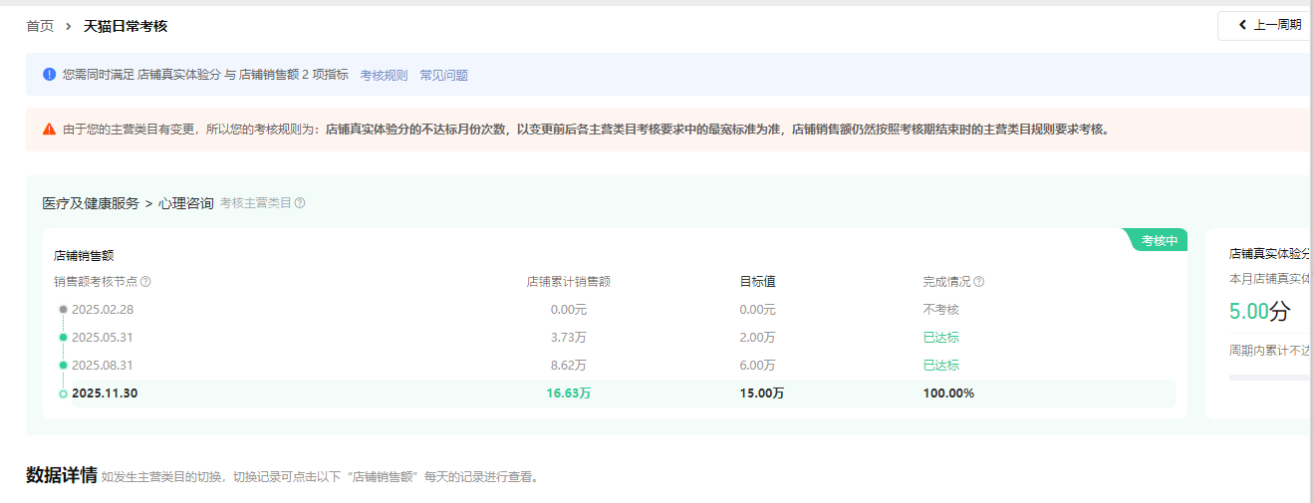Click the question mark next to 销售额考核节点

pos(146,282)
